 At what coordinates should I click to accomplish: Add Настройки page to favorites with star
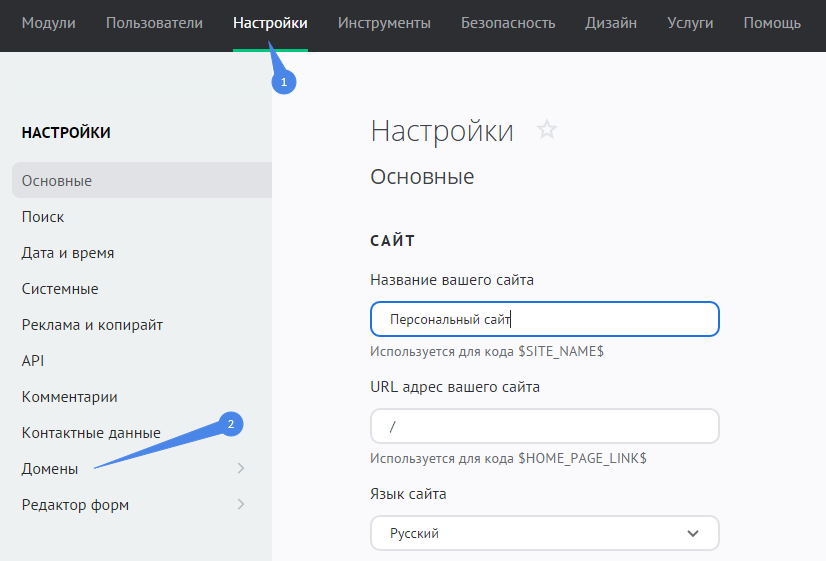pyautogui.click(x=546, y=130)
